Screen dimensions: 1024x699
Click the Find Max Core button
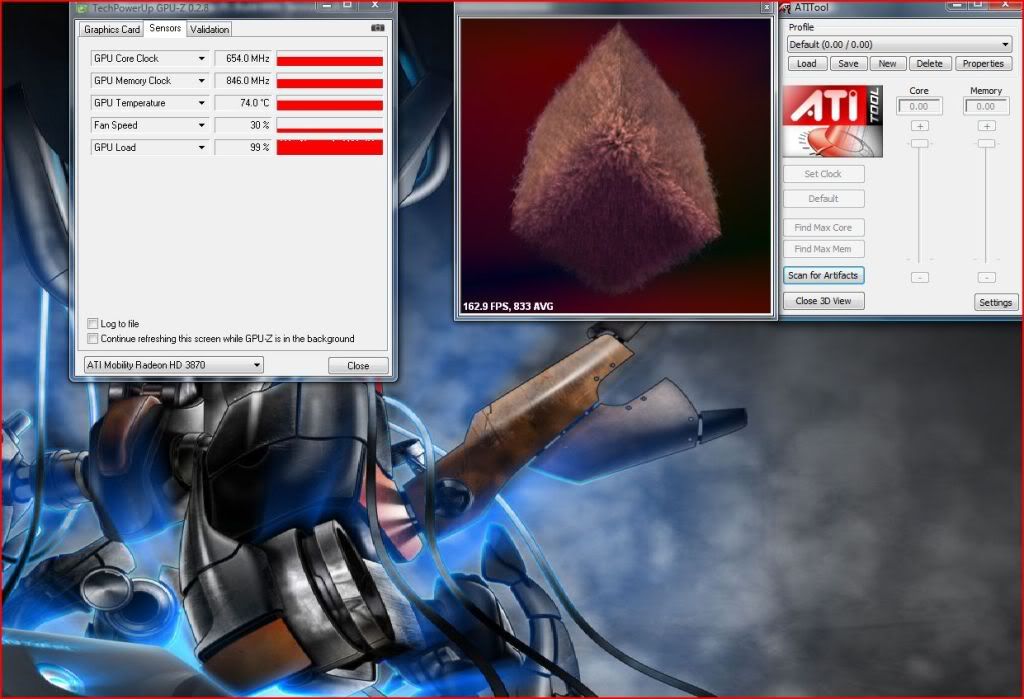(x=824, y=227)
